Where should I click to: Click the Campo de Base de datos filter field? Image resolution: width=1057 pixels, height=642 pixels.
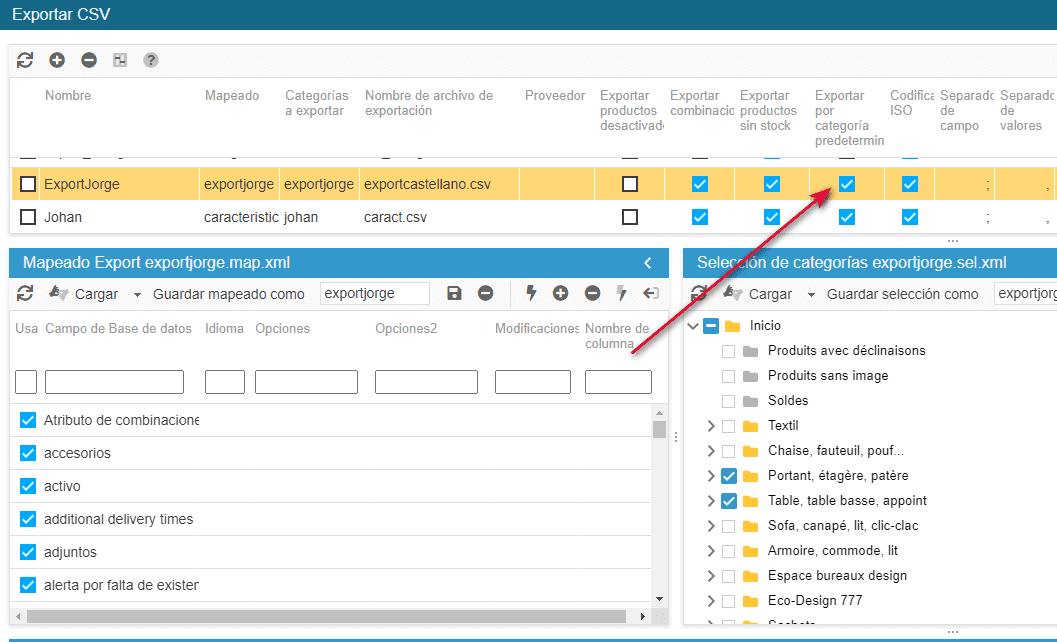pyautogui.click(x=114, y=382)
